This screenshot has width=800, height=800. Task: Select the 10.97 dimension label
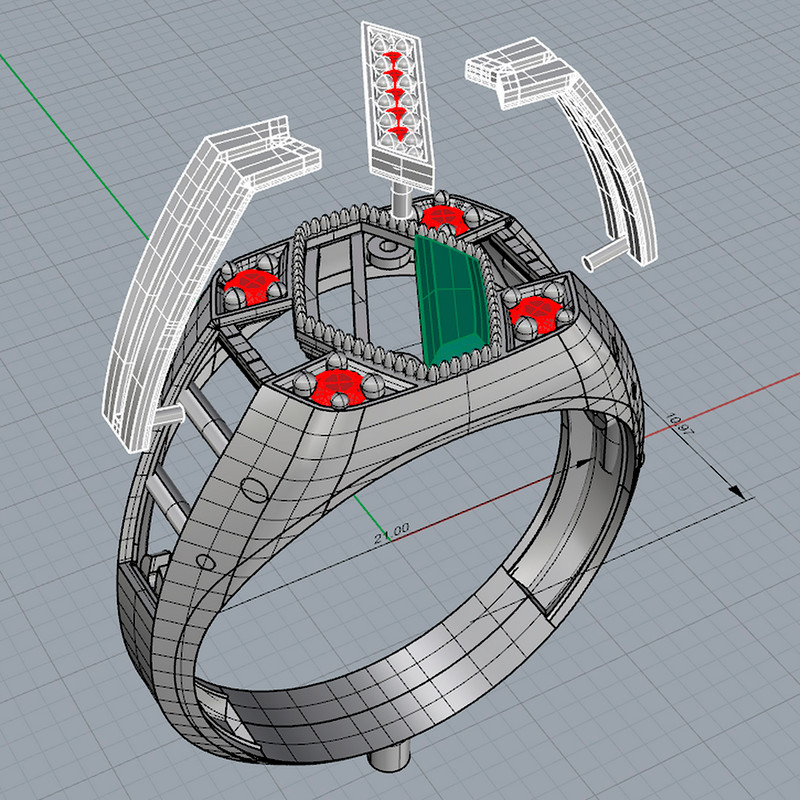pyautogui.click(x=681, y=426)
